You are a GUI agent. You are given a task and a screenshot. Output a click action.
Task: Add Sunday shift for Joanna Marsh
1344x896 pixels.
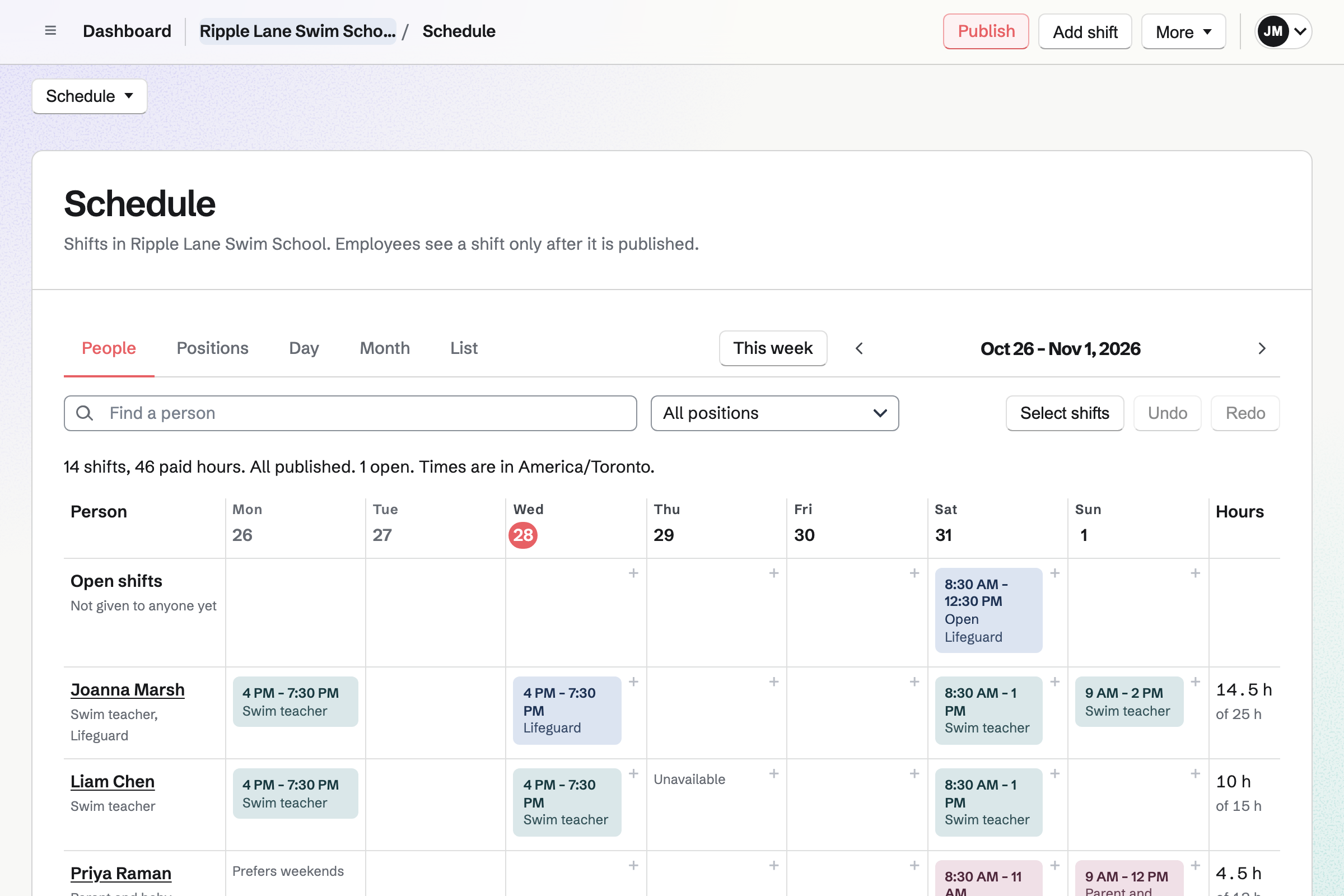(x=1195, y=682)
